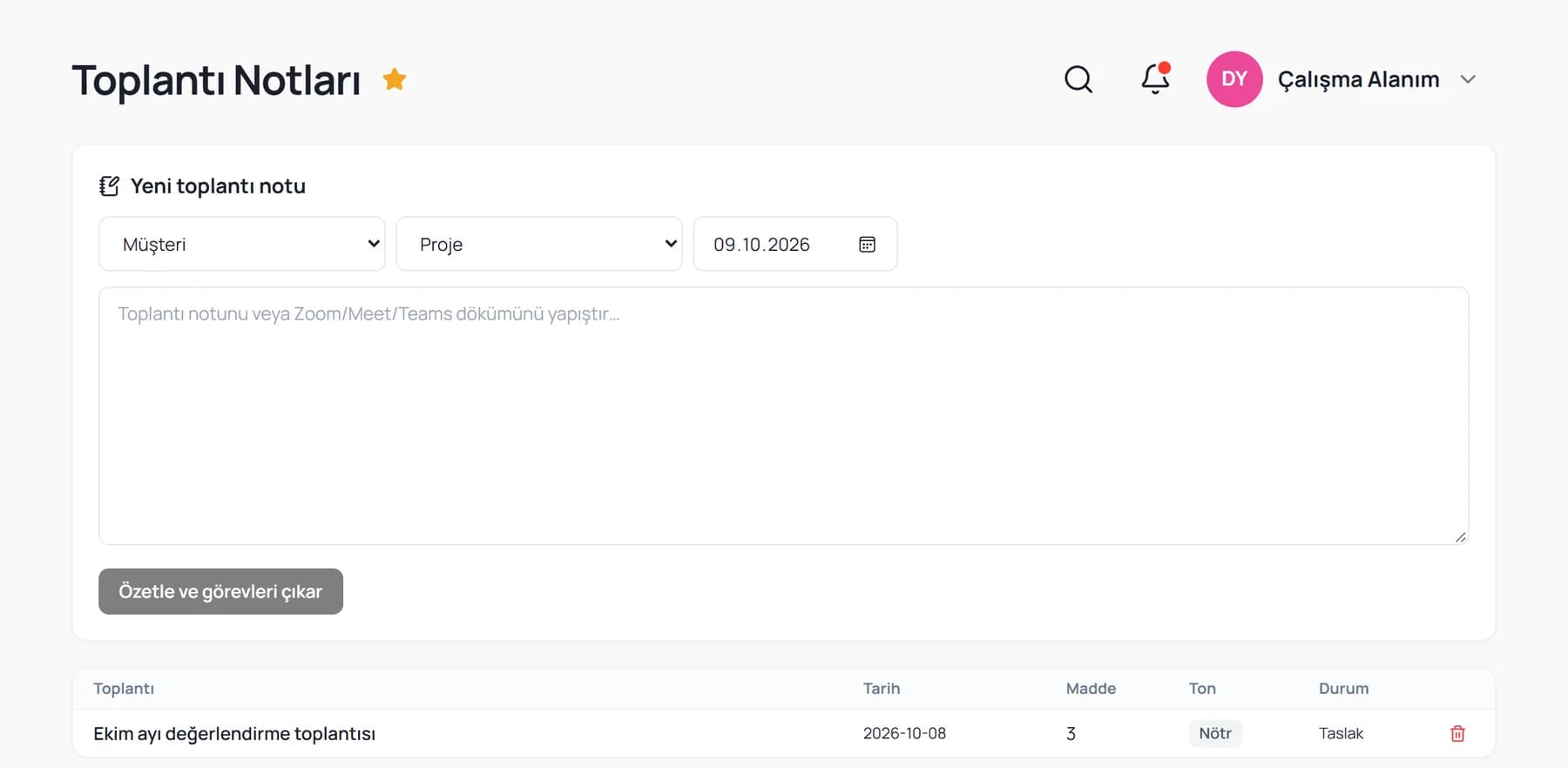Open the Müşteri dropdown
Image resolution: width=1568 pixels, height=768 pixels.
coord(242,244)
